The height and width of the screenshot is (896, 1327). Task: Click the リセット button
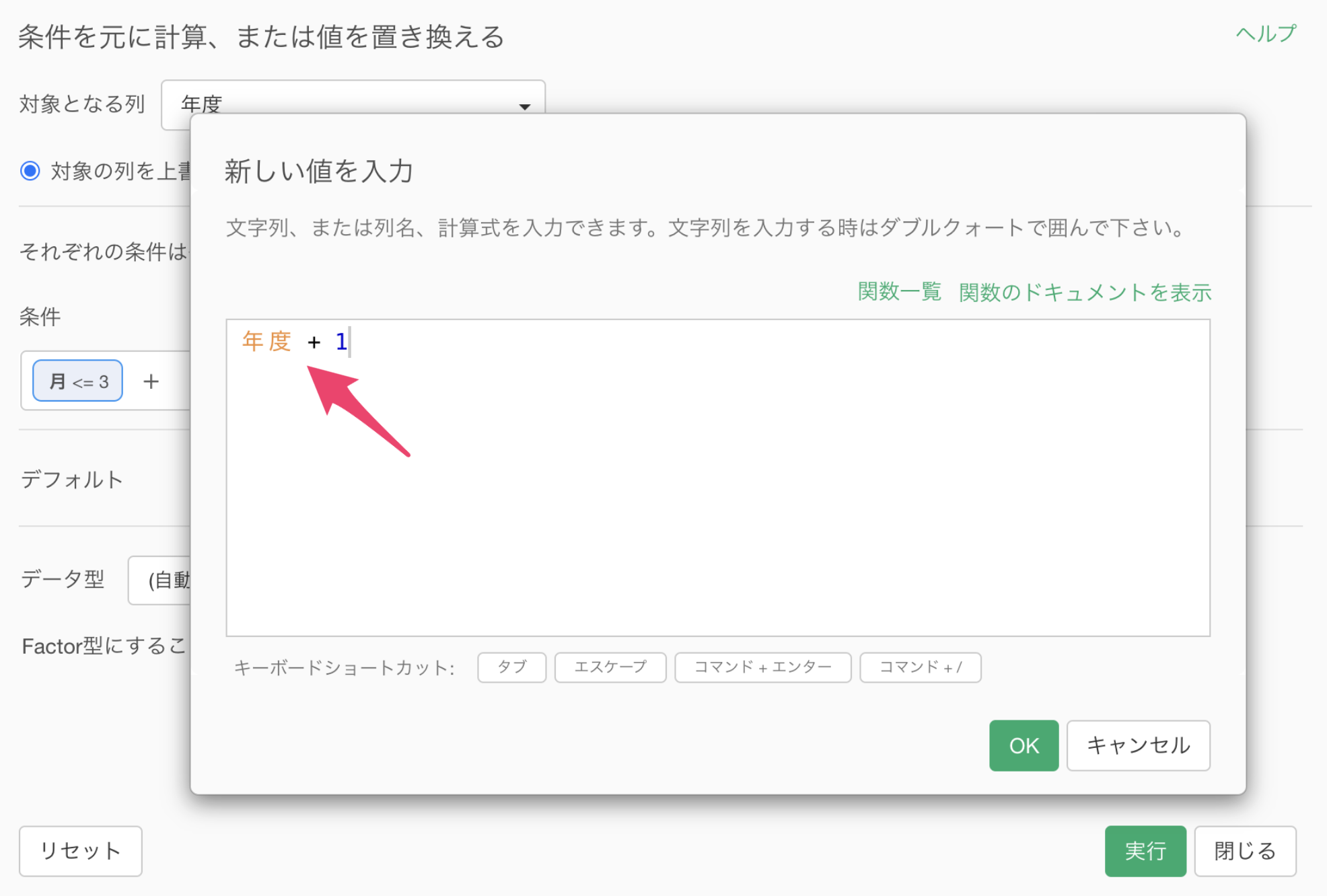coord(80,851)
